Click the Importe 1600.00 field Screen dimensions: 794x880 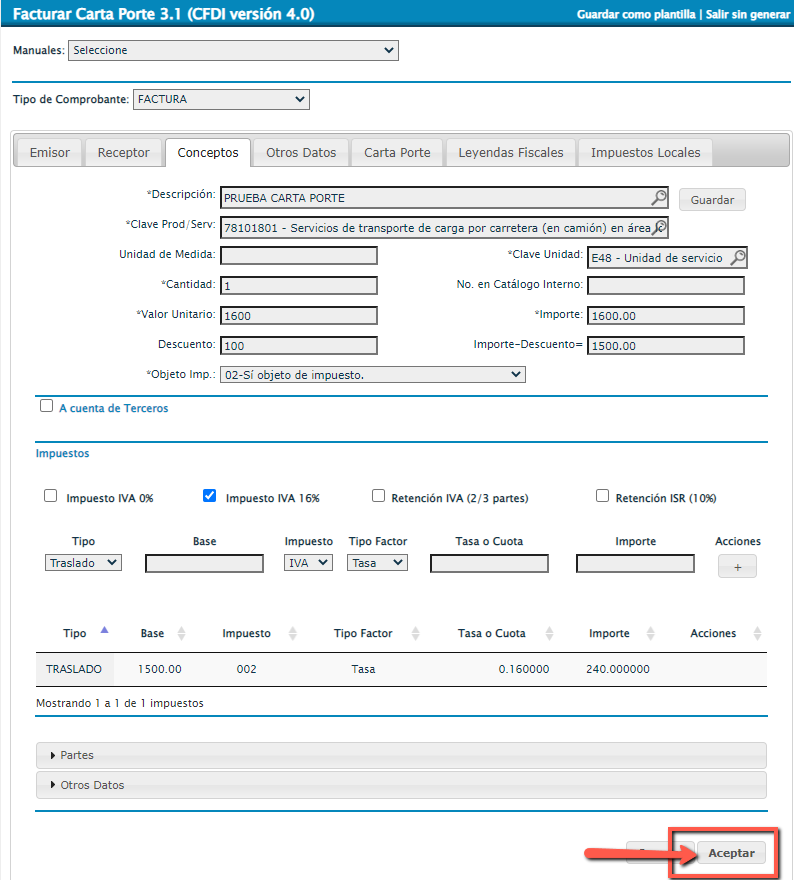[x=666, y=315]
